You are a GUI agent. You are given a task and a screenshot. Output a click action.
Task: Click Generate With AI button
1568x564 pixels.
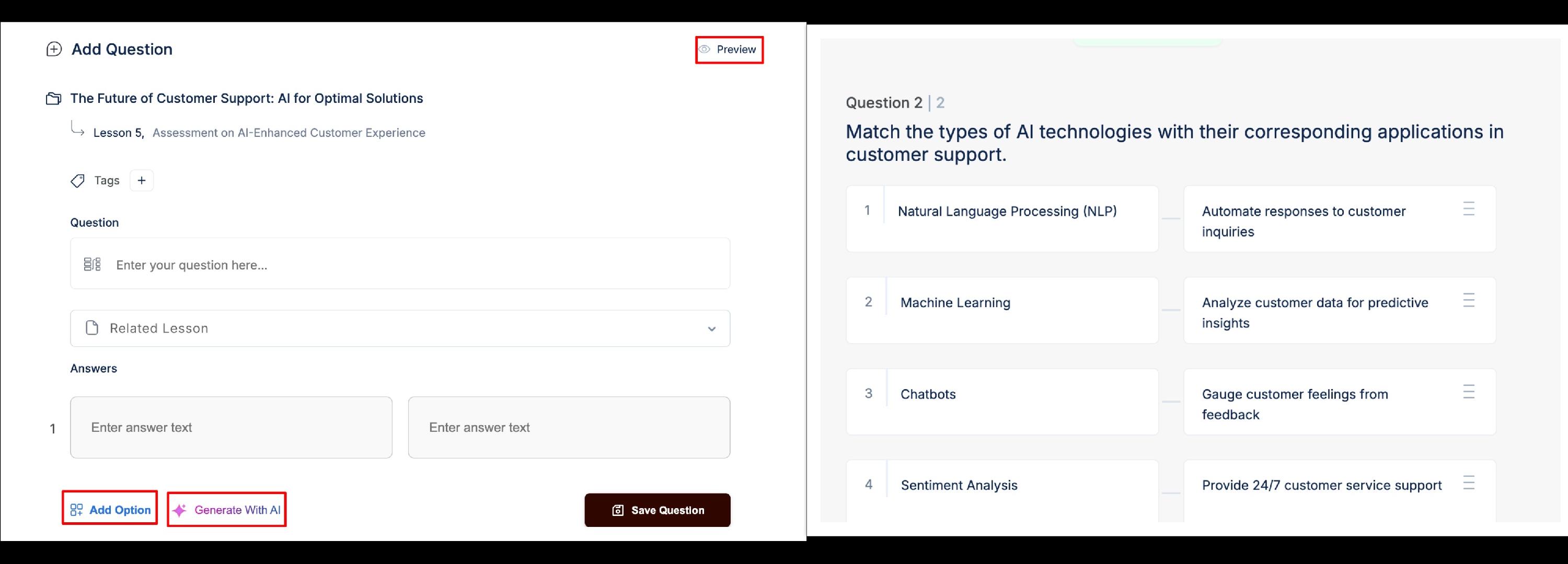(x=226, y=510)
